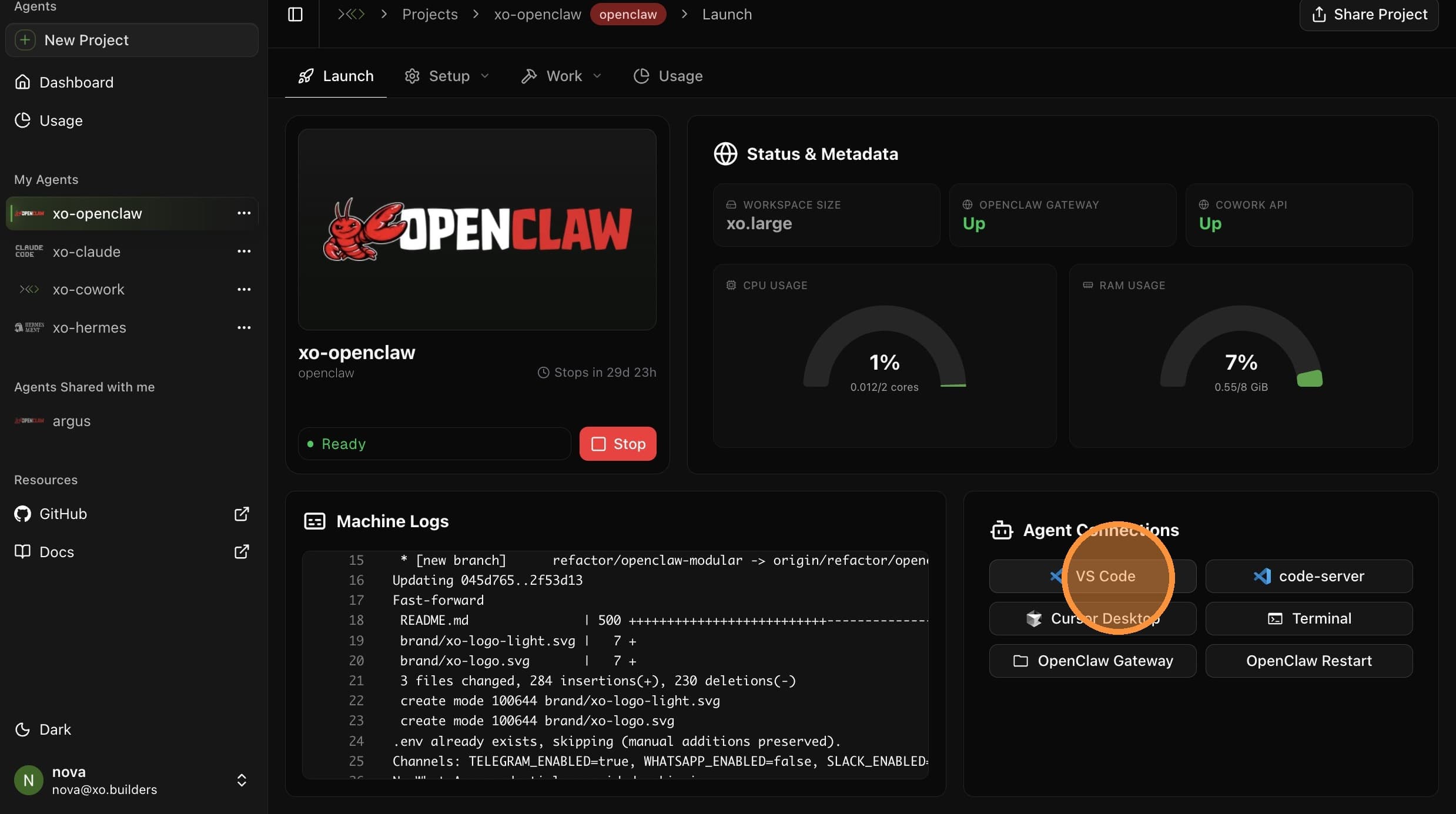
Task: Open options menu for xo-cowork agent
Action: pyautogui.click(x=244, y=289)
